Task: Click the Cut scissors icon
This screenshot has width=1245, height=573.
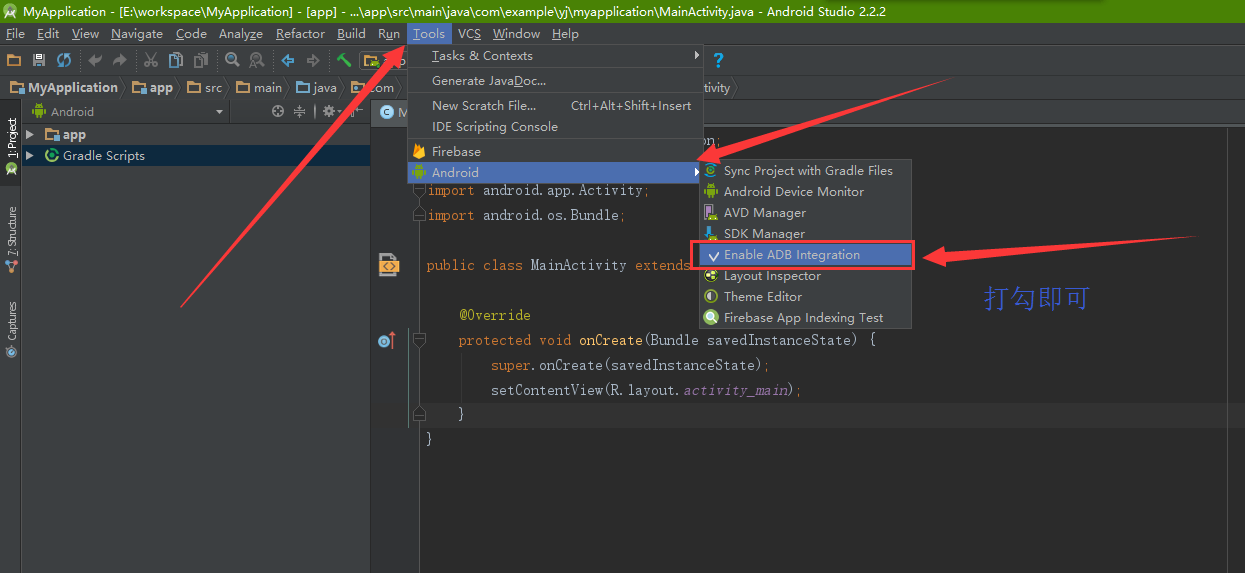Action: point(151,60)
